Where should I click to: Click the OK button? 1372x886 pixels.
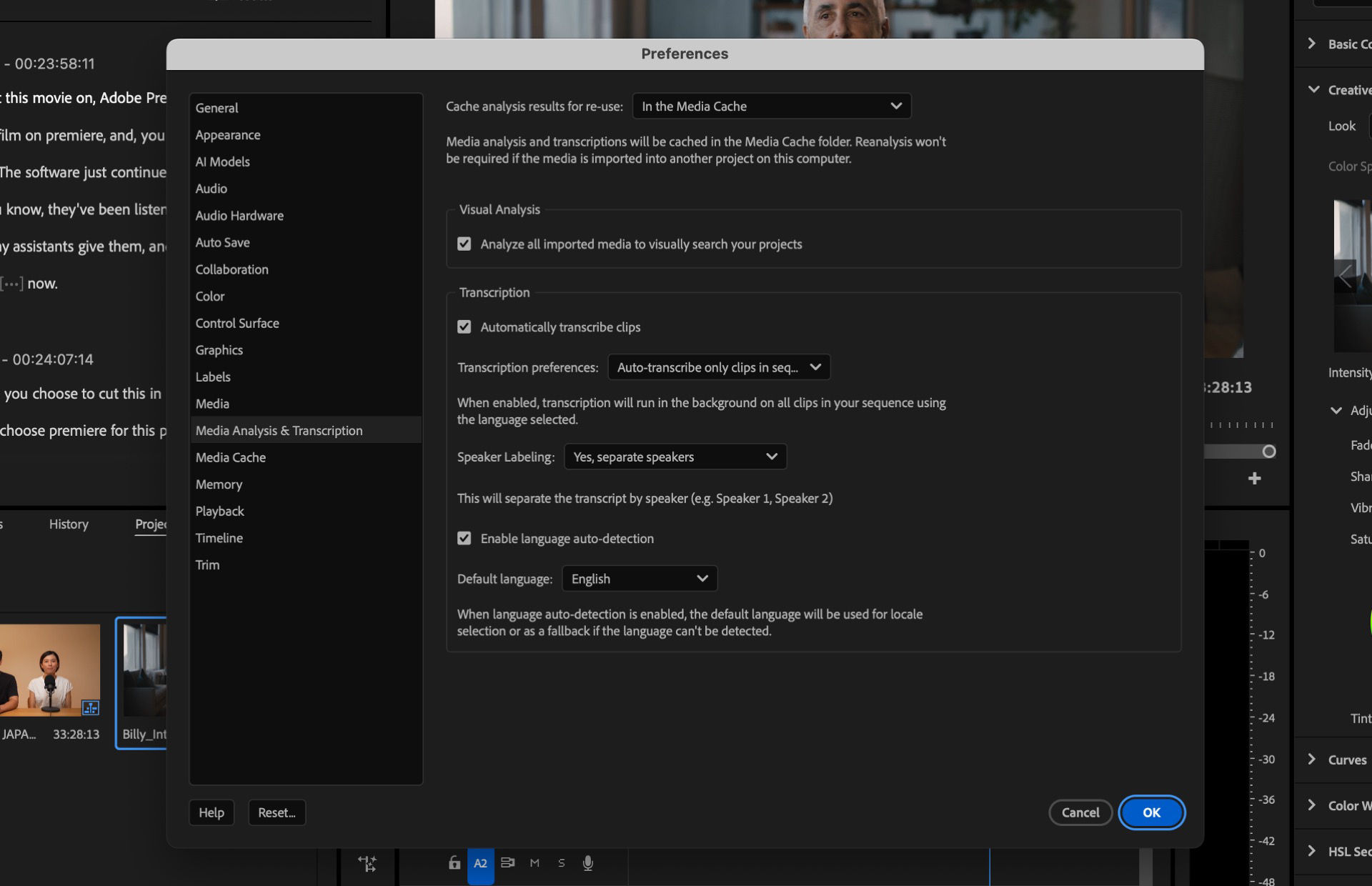[x=1150, y=812]
